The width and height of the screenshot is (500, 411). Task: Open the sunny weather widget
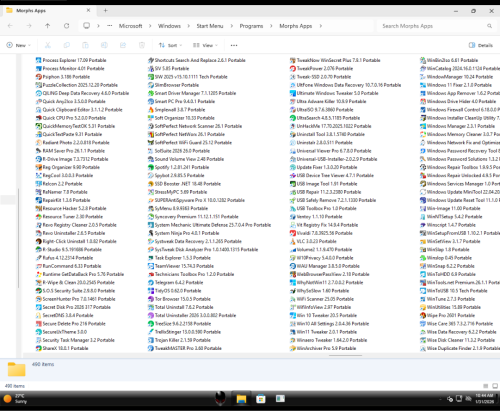tap(15, 399)
